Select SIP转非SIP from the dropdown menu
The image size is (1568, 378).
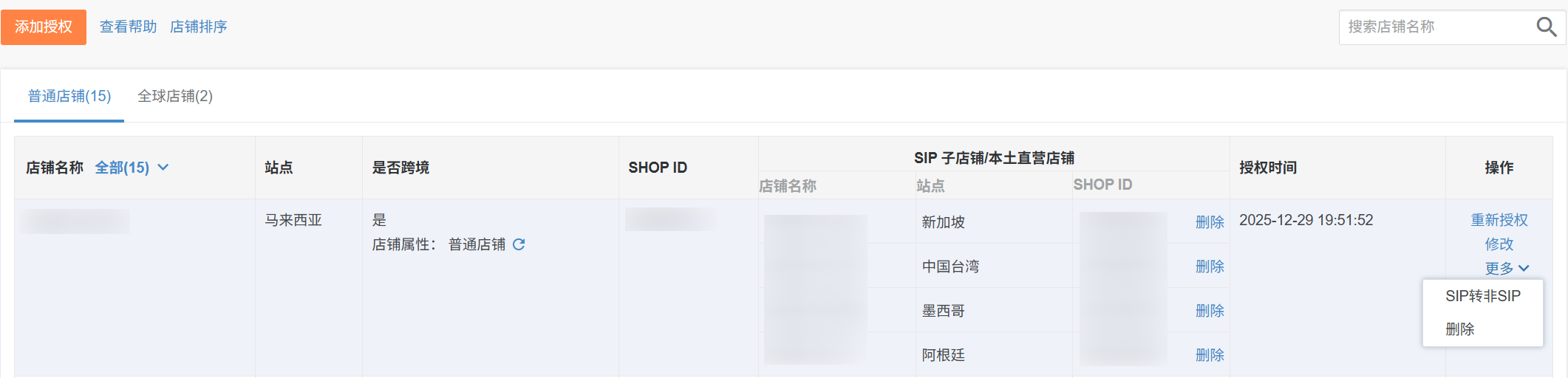pos(1482,296)
